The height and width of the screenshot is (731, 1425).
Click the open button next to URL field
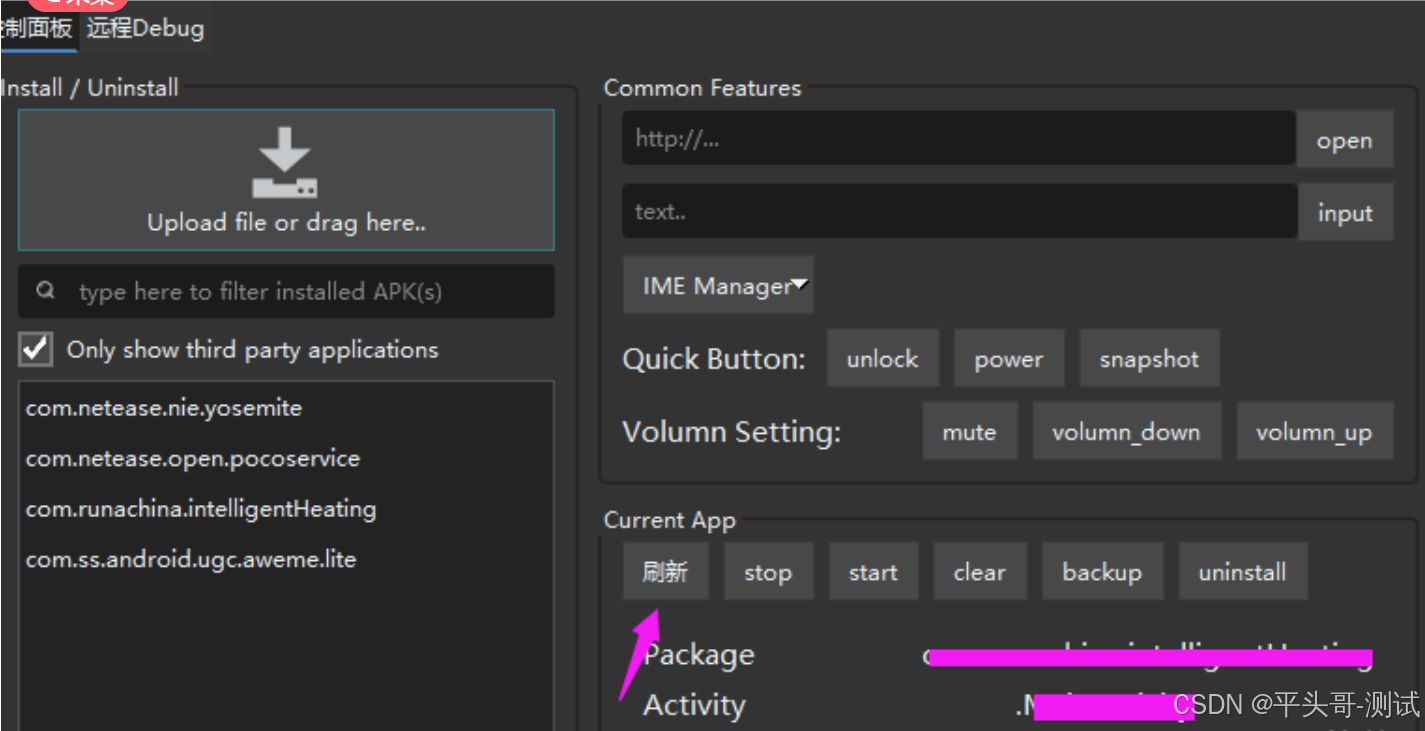coord(1345,140)
